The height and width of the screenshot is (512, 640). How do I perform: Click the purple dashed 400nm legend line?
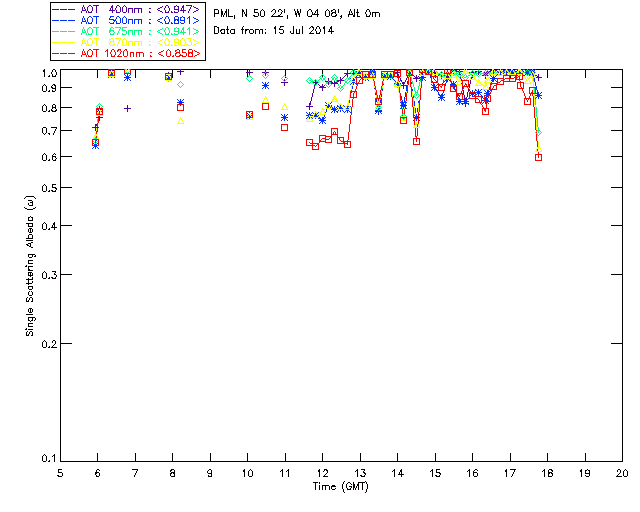tap(64, 9)
